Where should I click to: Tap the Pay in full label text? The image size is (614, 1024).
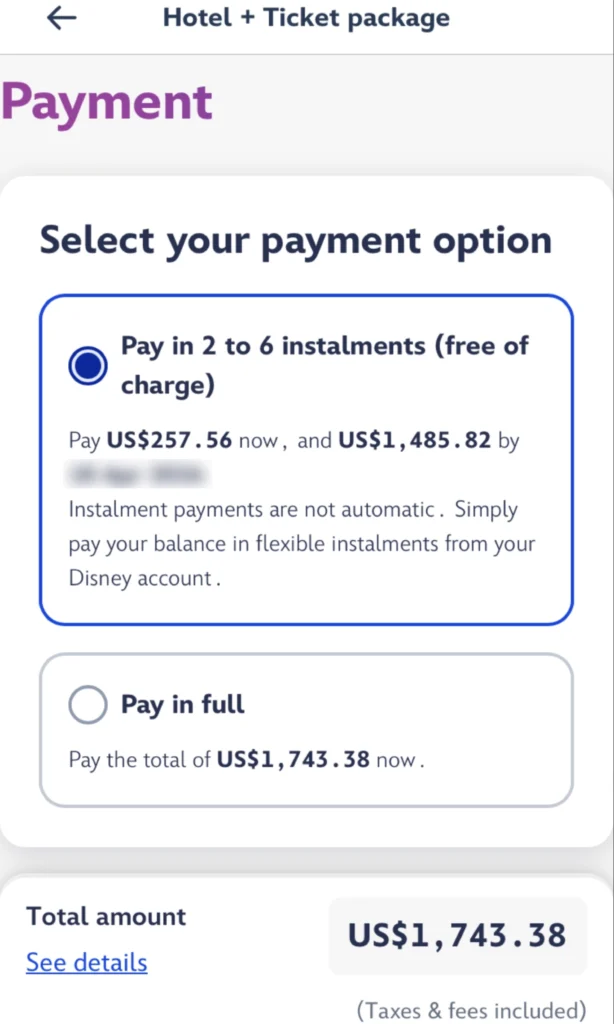[183, 704]
